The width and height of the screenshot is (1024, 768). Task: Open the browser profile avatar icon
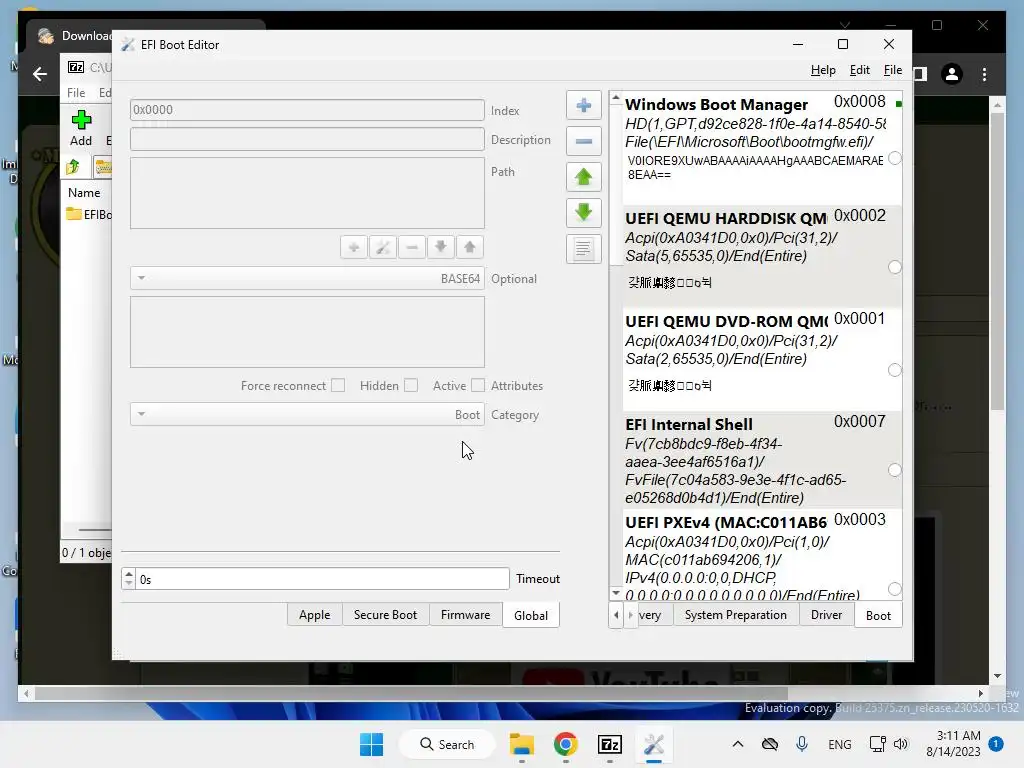[x=952, y=74]
